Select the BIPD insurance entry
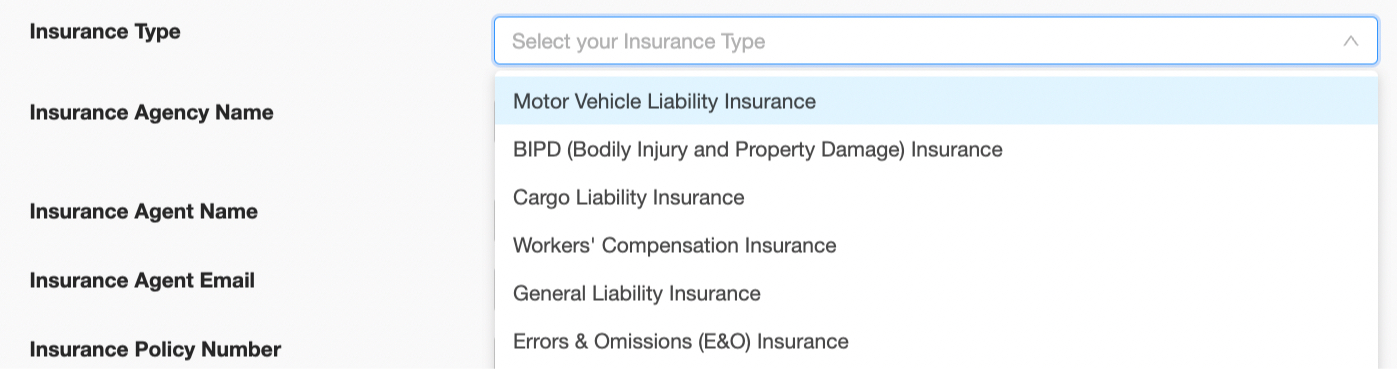The height and width of the screenshot is (369, 1397). 936,149
